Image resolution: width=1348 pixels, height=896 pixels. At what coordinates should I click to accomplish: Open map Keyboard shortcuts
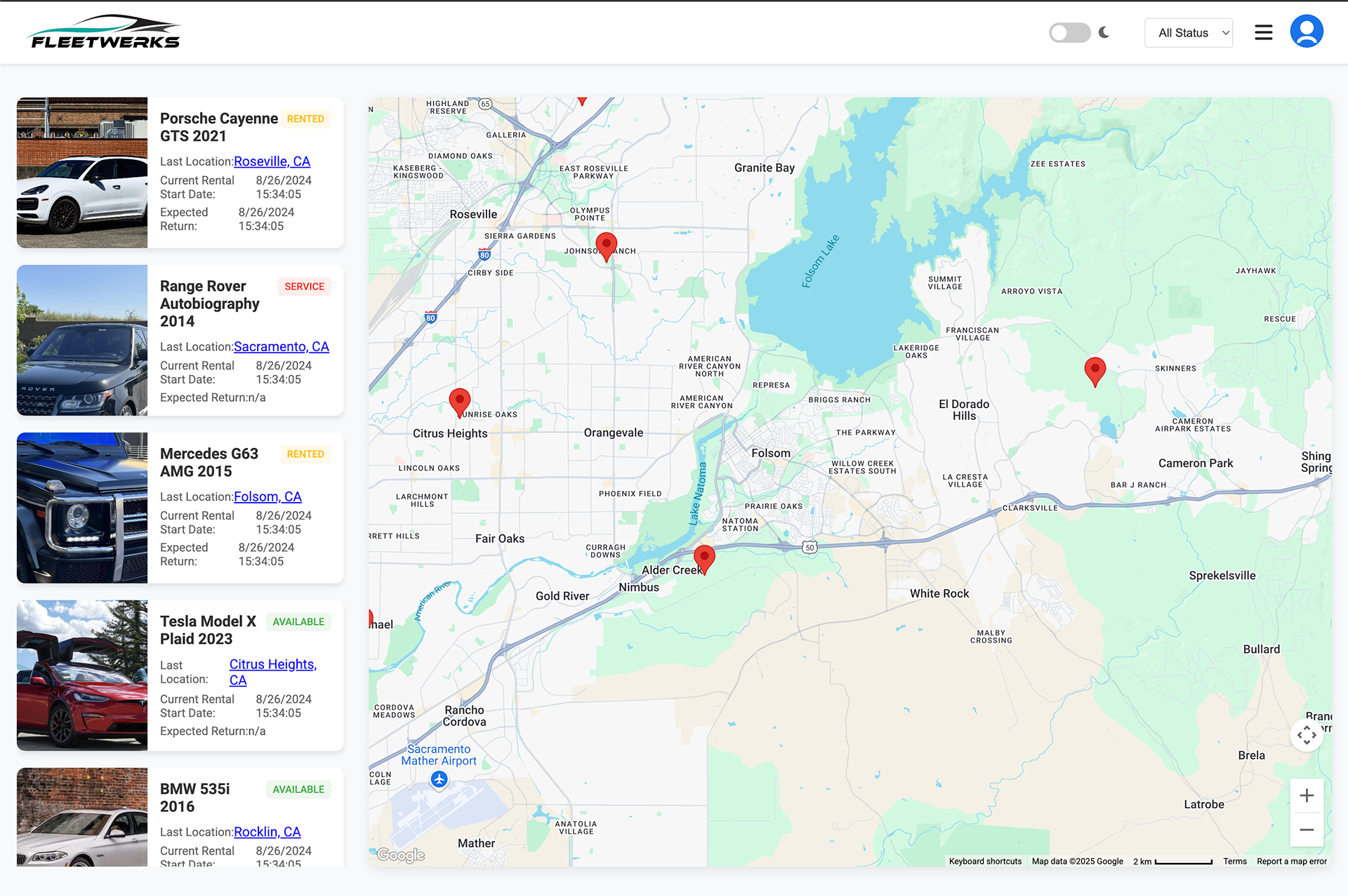click(x=985, y=862)
